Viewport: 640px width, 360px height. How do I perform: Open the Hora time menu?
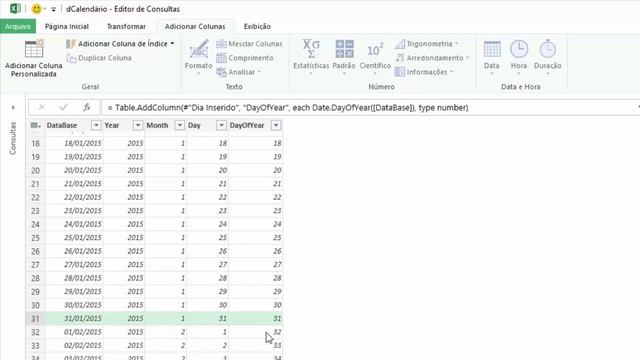pyautogui.click(x=519, y=57)
